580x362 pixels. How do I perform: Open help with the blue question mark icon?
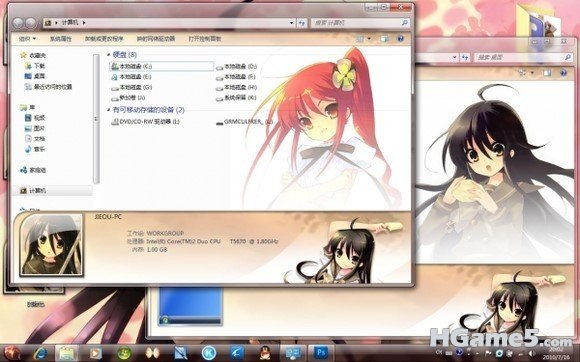coord(400,38)
